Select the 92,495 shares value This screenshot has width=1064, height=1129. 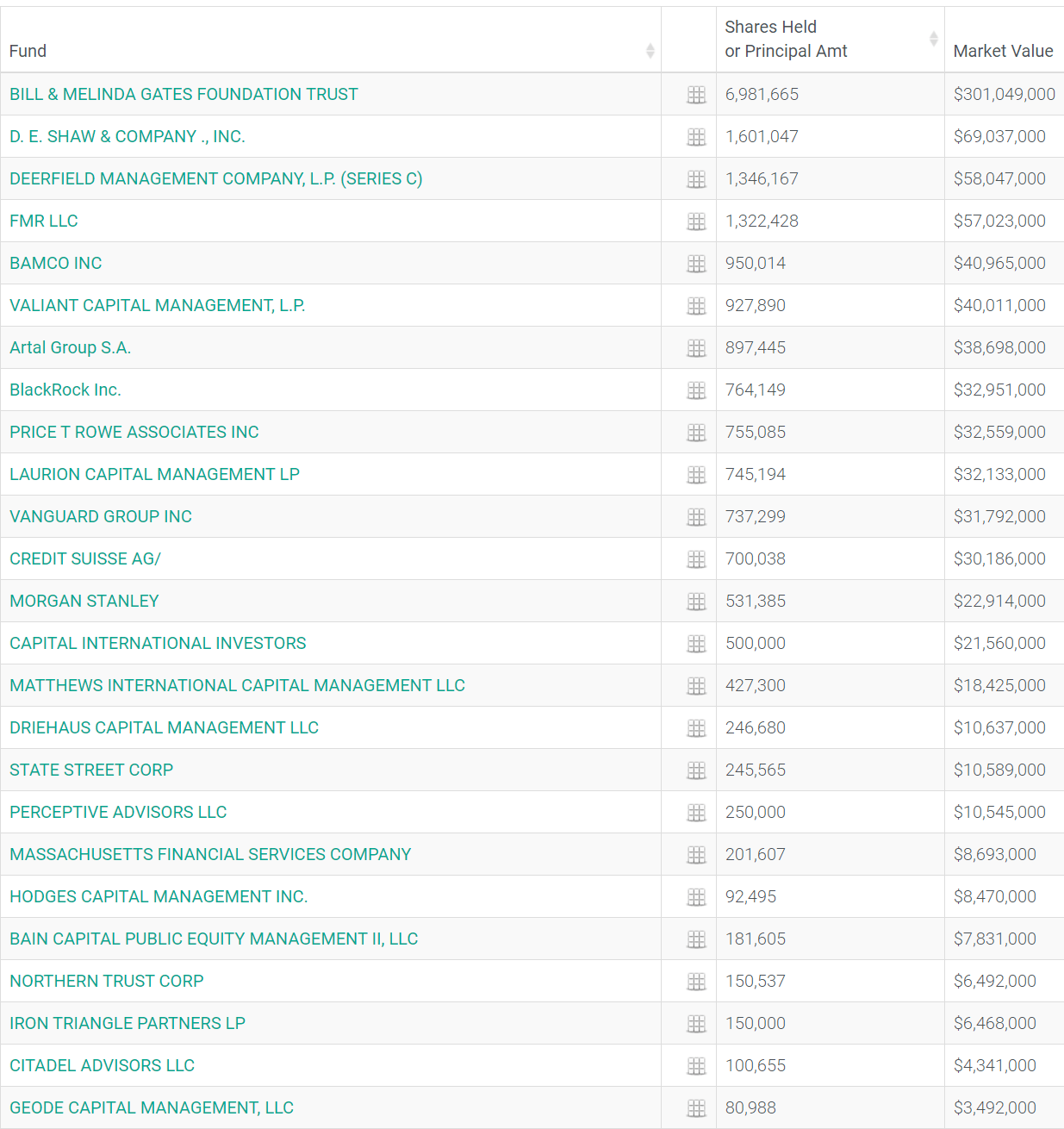pyautogui.click(x=750, y=896)
